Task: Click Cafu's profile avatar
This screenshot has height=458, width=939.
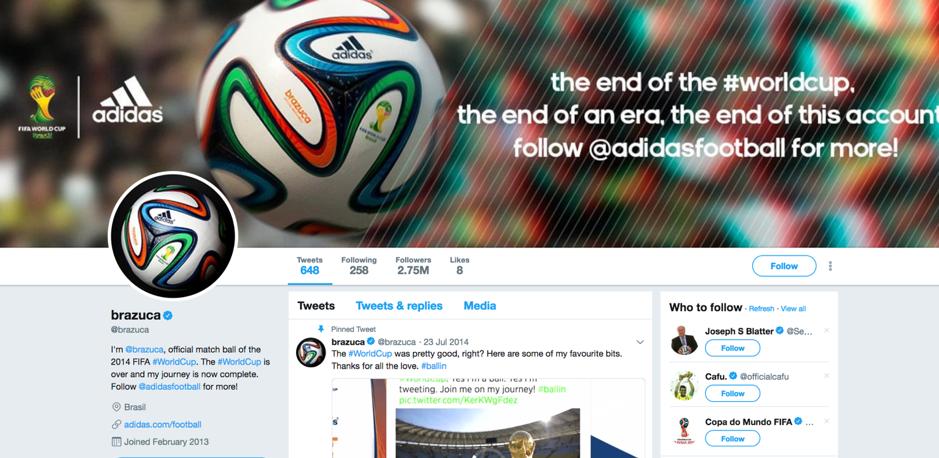Action: 684,386
